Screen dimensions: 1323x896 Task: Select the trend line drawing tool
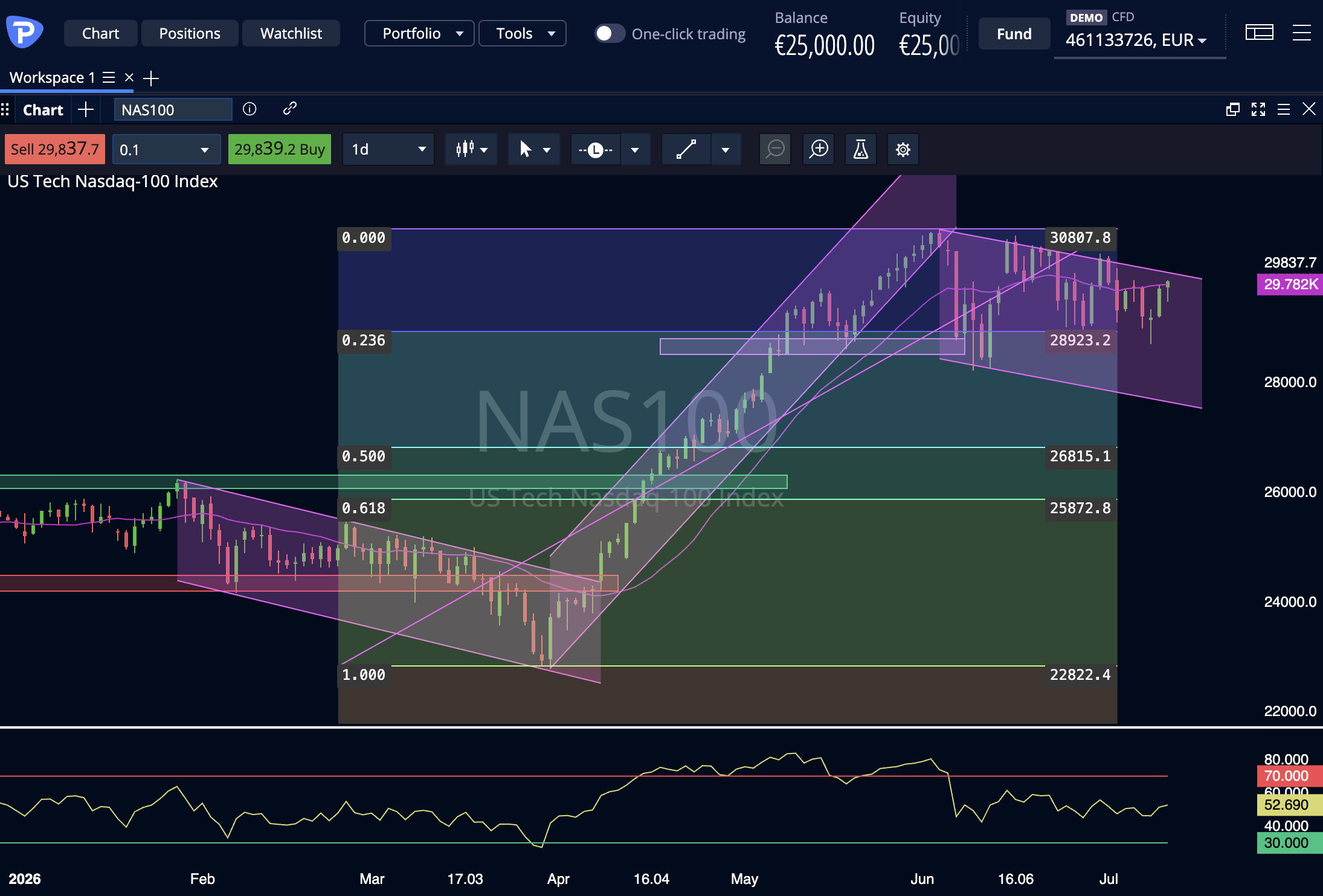(x=686, y=149)
